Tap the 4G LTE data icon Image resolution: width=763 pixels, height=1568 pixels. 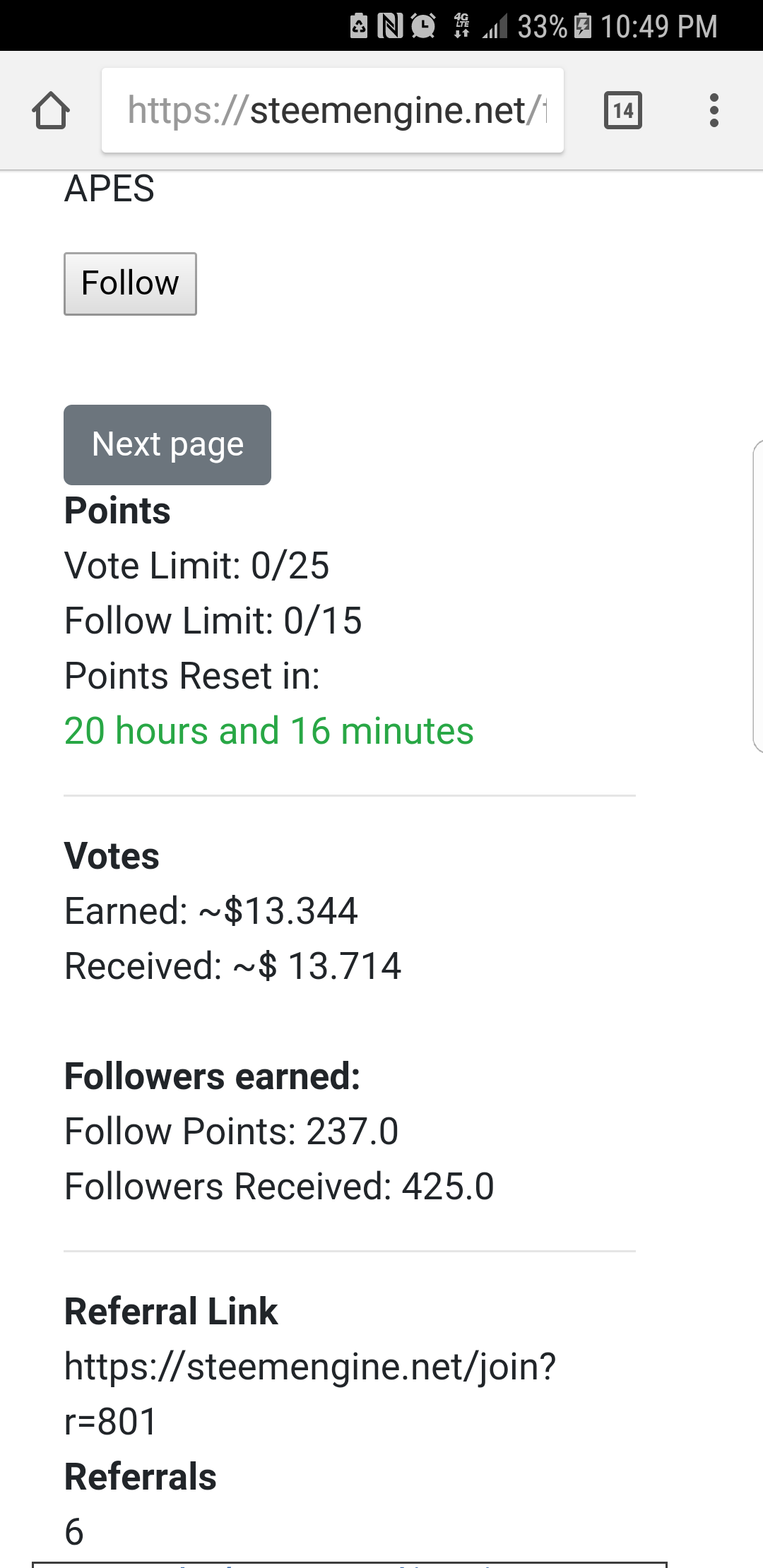coord(462,25)
